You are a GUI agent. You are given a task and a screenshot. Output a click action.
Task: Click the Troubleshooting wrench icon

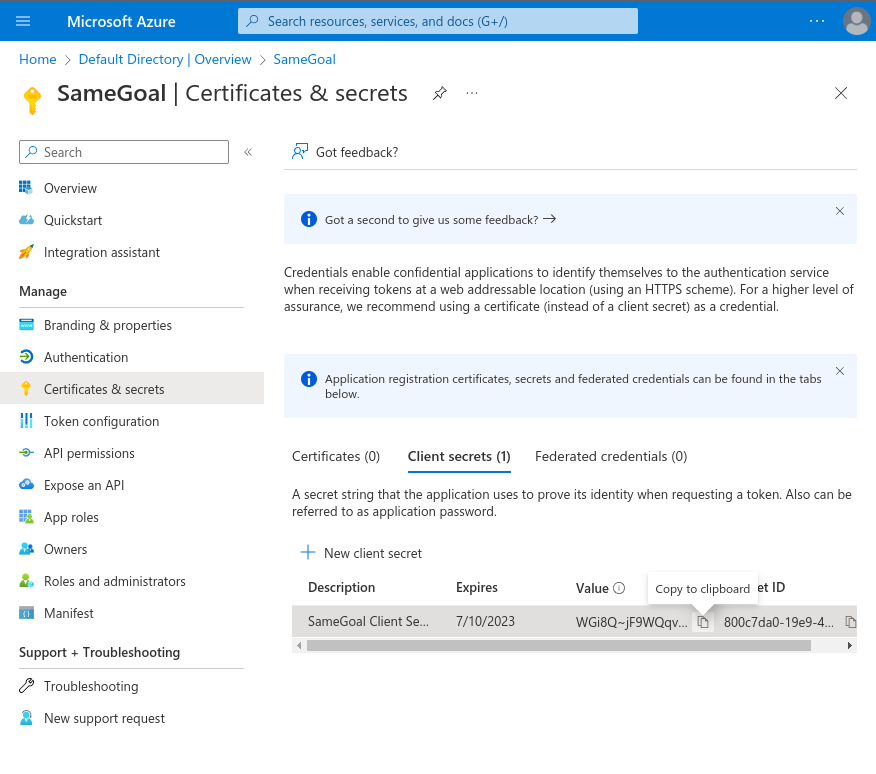click(x=26, y=686)
